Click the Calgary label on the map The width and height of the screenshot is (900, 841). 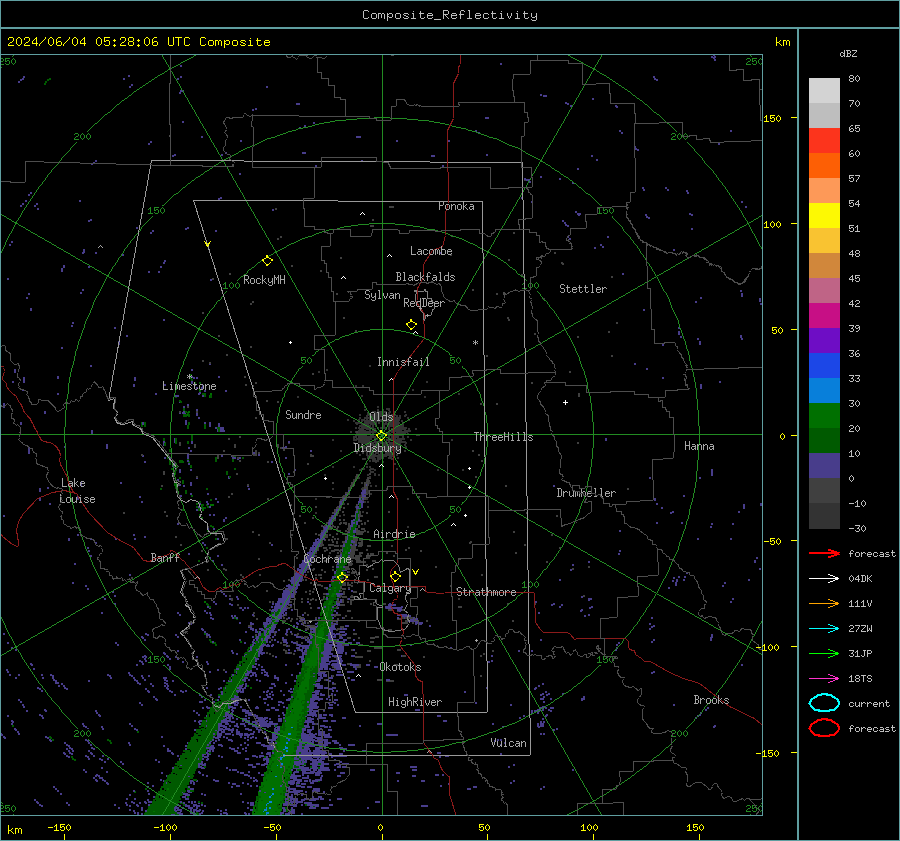(x=390, y=588)
